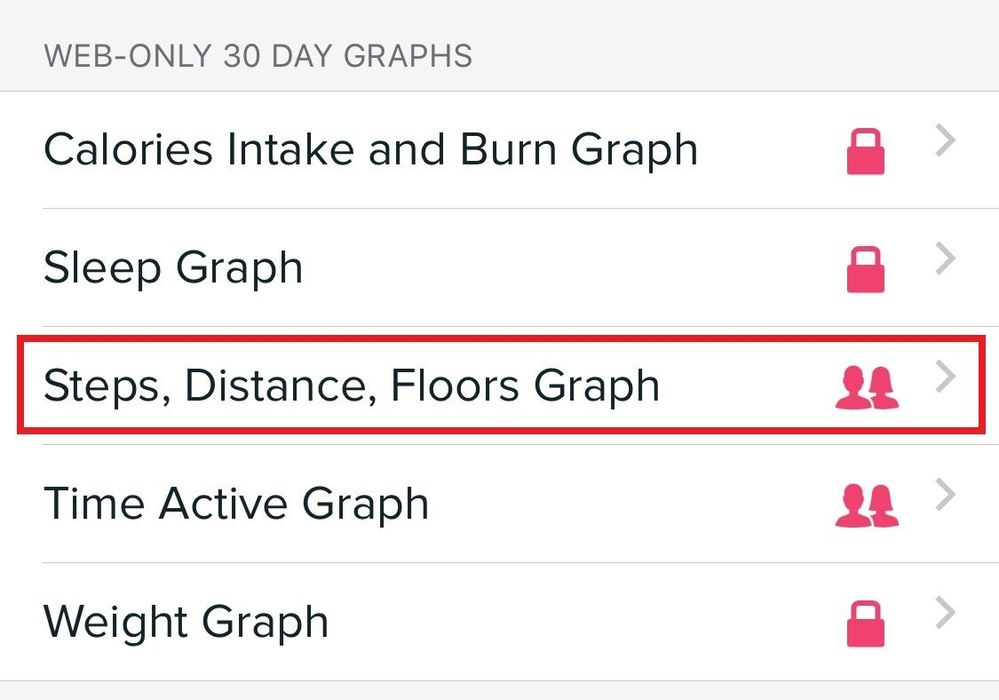Click the lock icon for Calories Intake graph
The height and width of the screenshot is (700, 999).
pyautogui.click(x=865, y=152)
